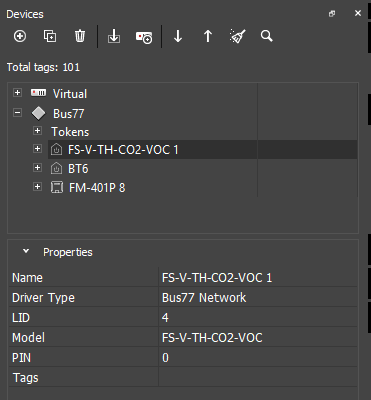The image size is (371, 400).
Task: Move device up with arrow icon
Action: 208,36
